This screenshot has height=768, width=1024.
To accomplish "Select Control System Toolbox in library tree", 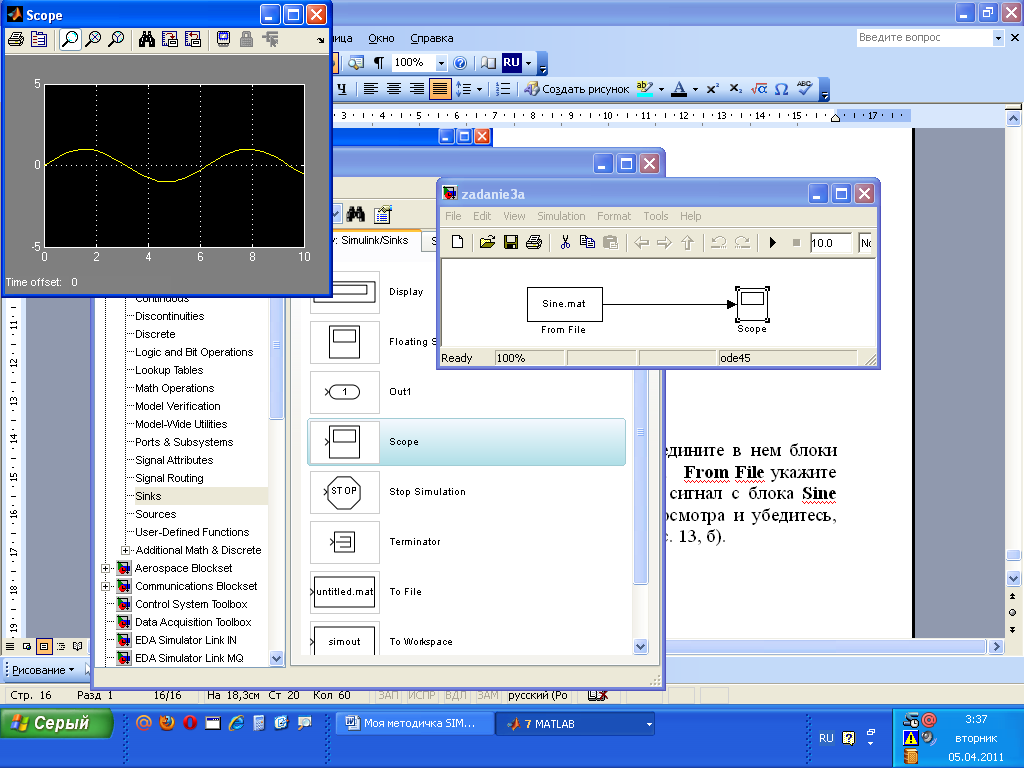I will [191, 604].
